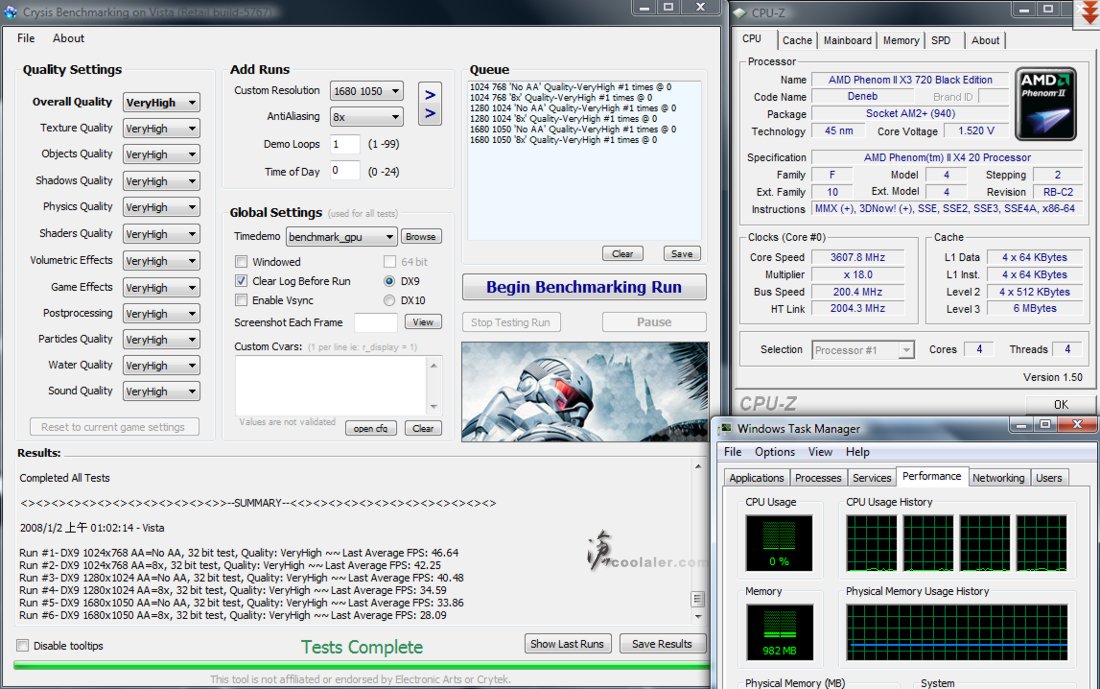Select queue entry 1280 1024 'No AA'
The image size is (1100, 689).
coord(572,108)
